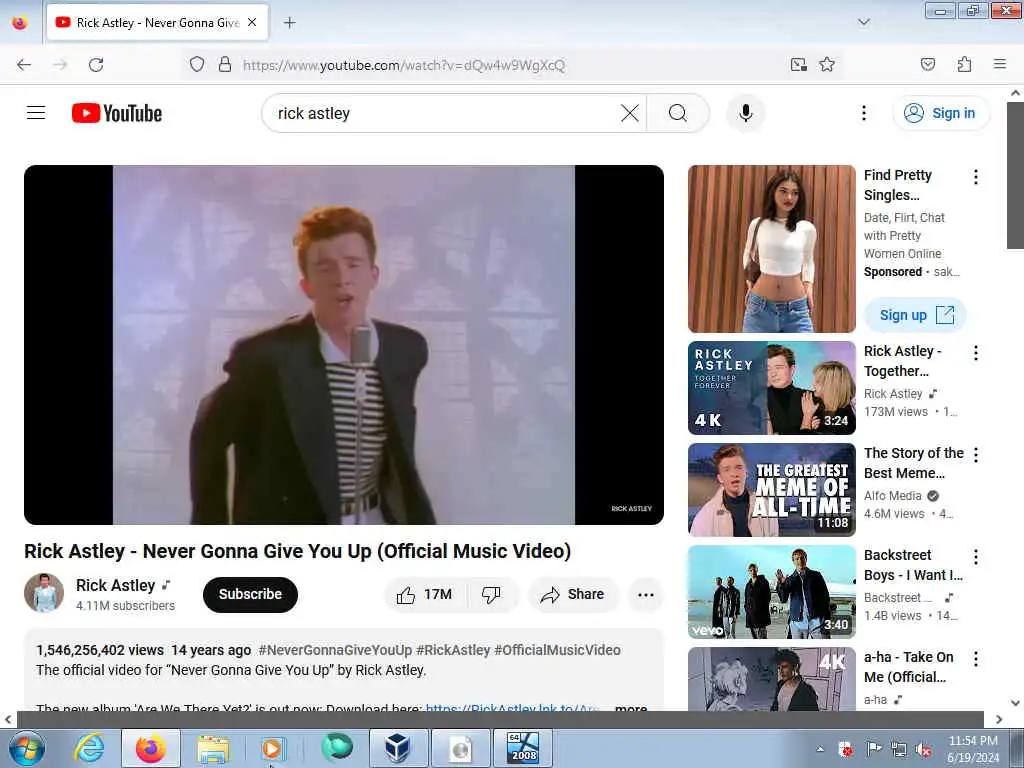This screenshot has height=768, width=1024.
Task: Open muted volume icon in system tray
Action: (923, 749)
